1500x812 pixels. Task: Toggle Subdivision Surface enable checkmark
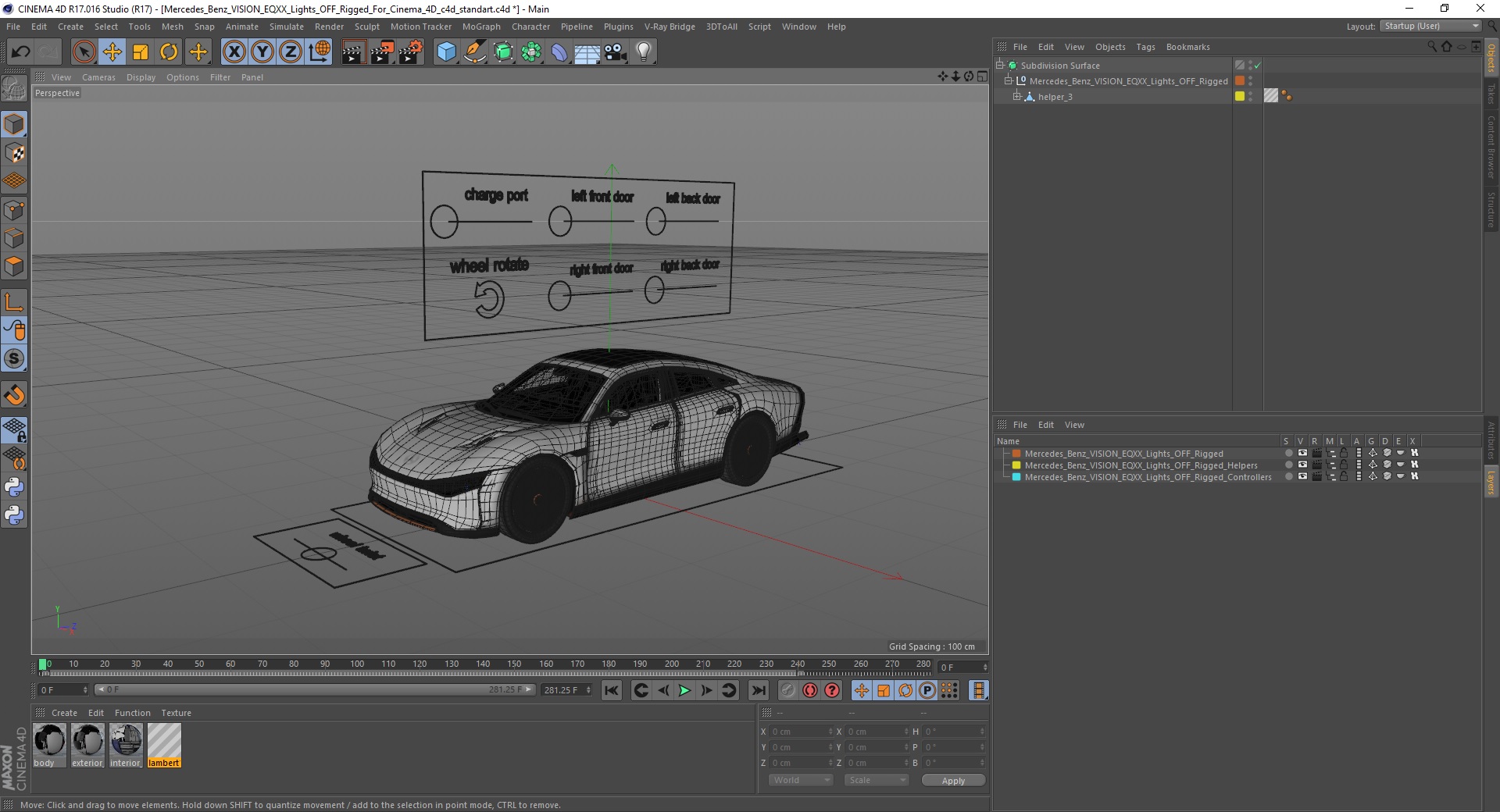click(1257, 66)
